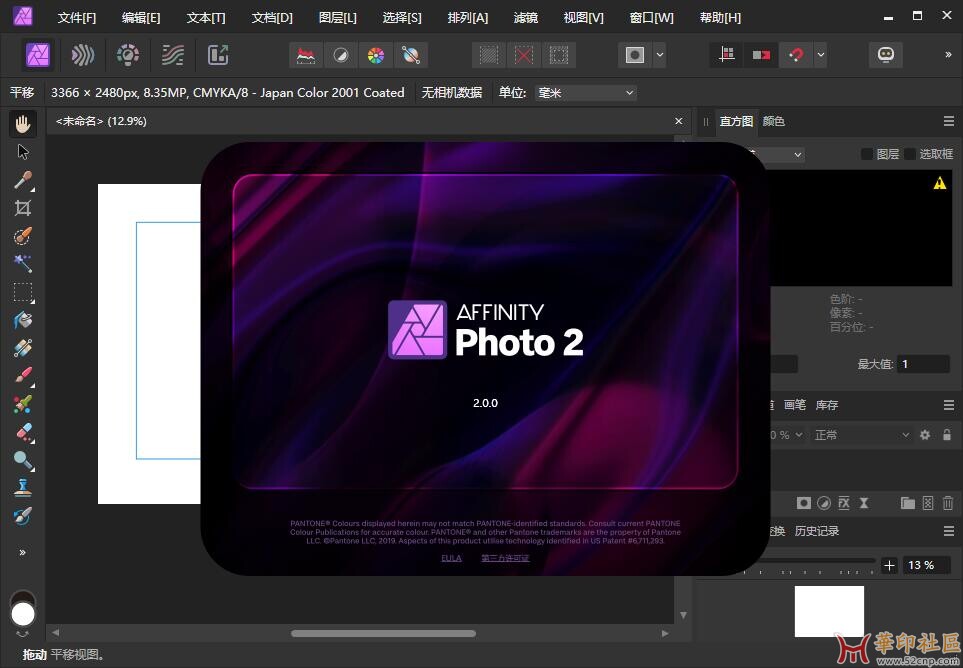Select the Clone stamp tool

[x=23, y=488]
